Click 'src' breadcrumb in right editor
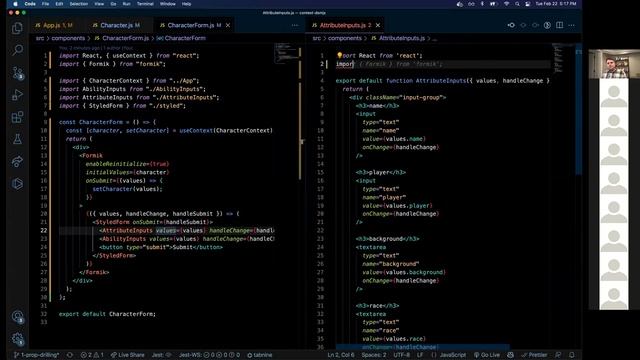Screen dimensions: 640x360 317,38
